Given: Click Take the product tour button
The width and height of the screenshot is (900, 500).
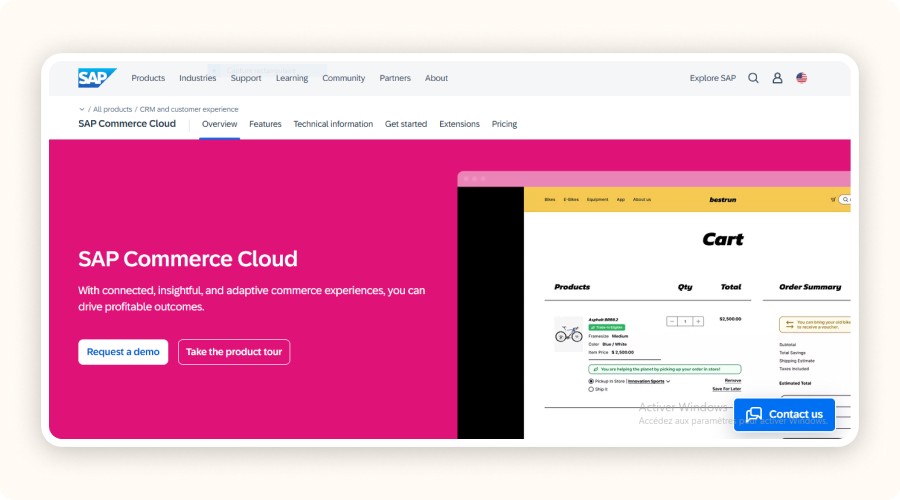Looking at the screenshot, I should coord(234,352).
